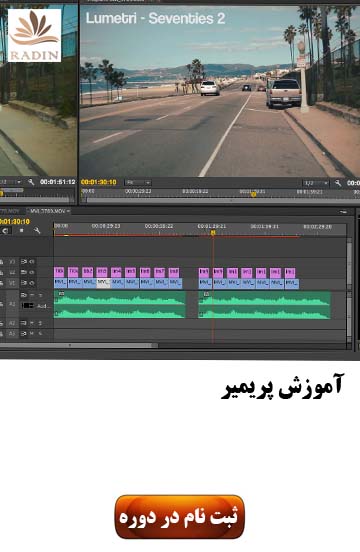Select the highlighted white MVI_ clip on V1
This screenshot has width=360, height=552.
pyautogui.click(x=103, y=283)
